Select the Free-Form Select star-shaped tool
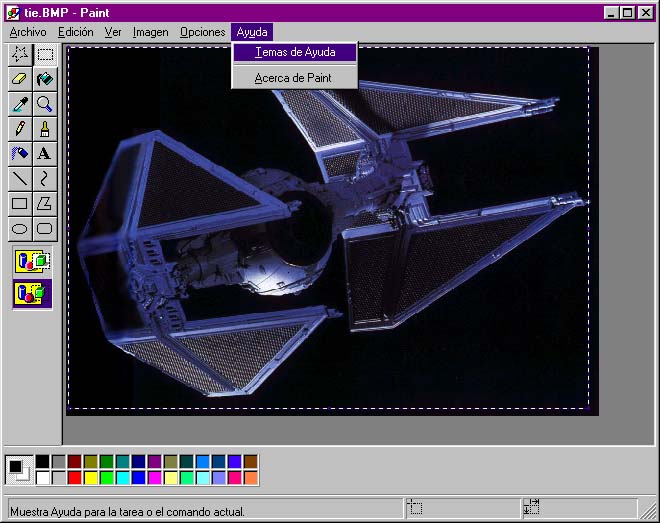The width and height of the screenshot is (660, 523). coord(20,54)
